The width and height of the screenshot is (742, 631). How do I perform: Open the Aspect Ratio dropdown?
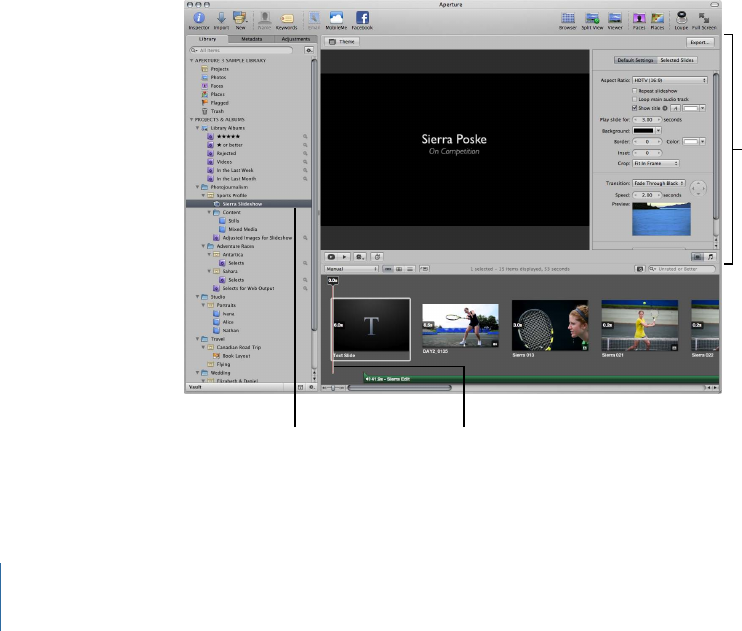point(670,79)
